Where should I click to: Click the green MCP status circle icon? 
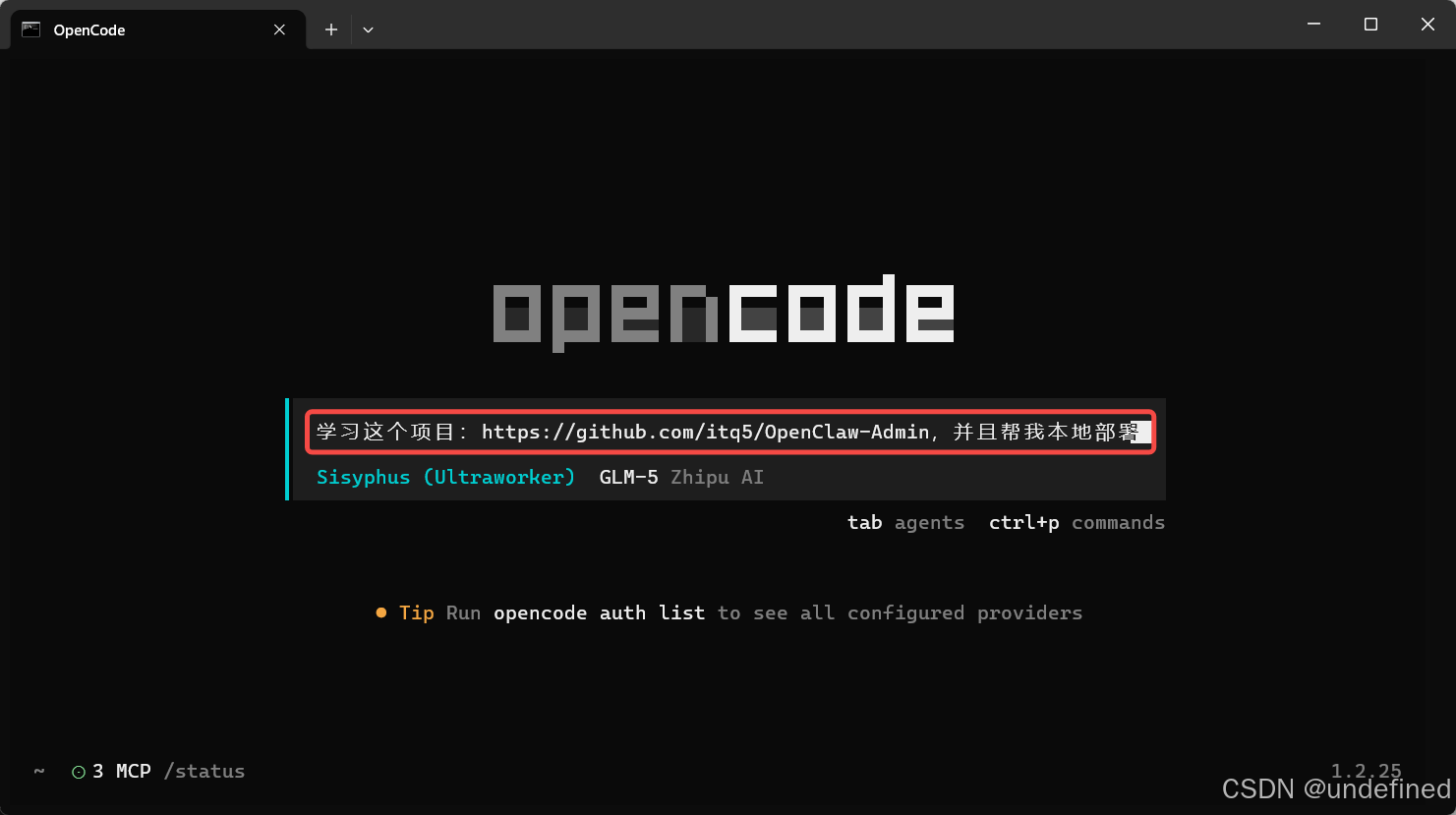(x=79, y=772)
